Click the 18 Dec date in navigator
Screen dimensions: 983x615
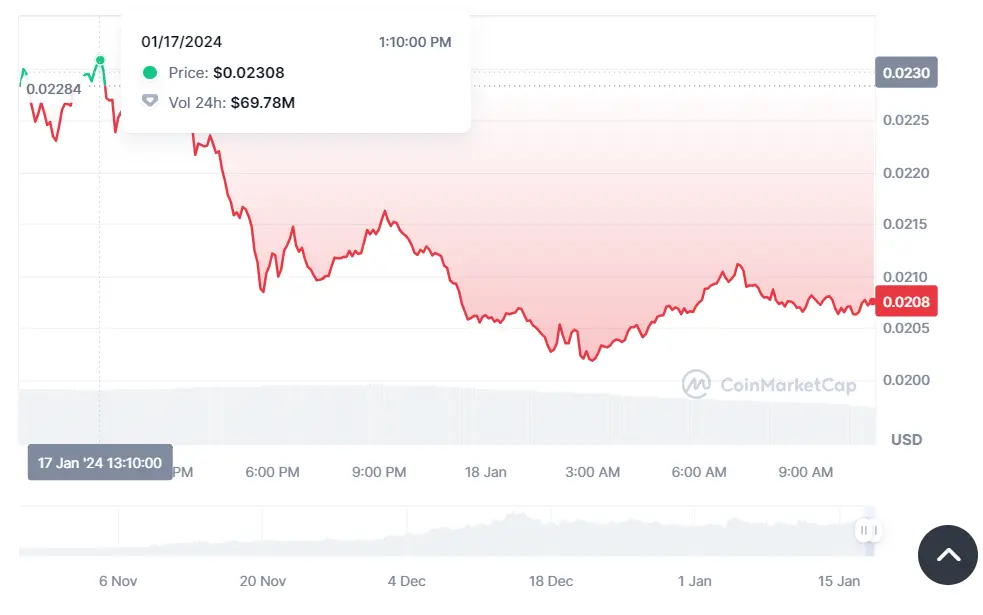[x=551, y=581]
